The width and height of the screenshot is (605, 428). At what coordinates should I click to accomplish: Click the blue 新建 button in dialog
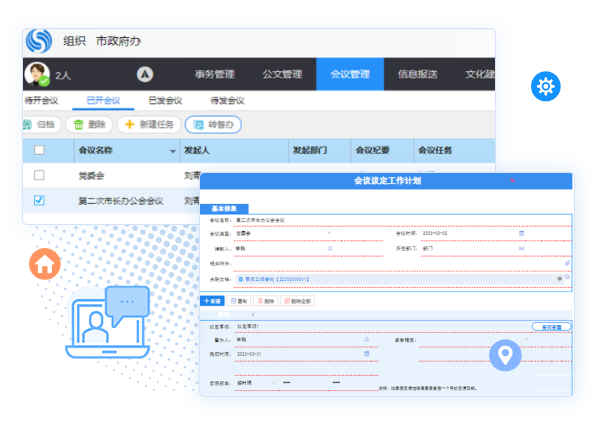pos(212,301)
